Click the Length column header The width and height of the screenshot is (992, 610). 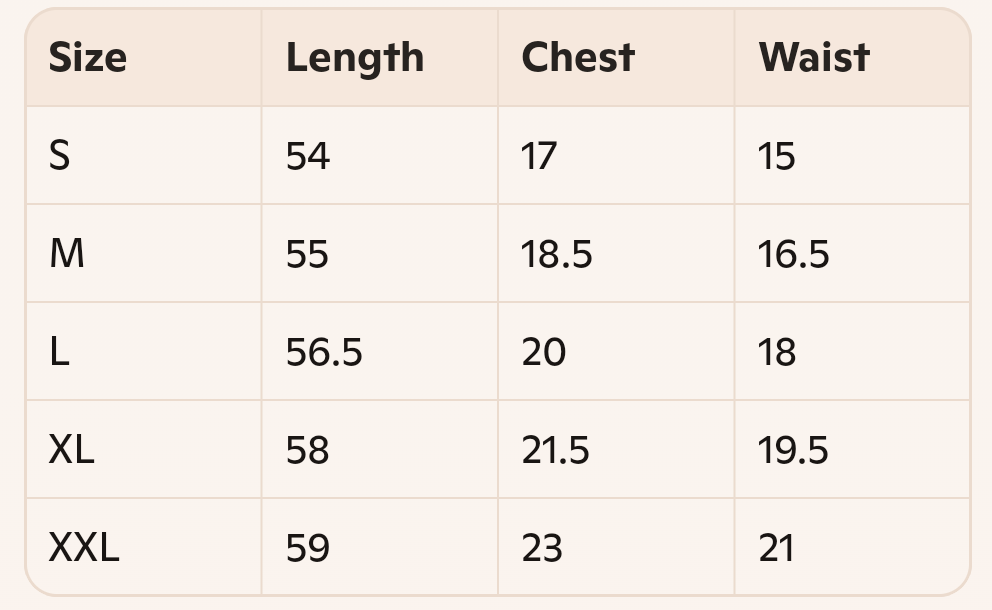(355, 59)
